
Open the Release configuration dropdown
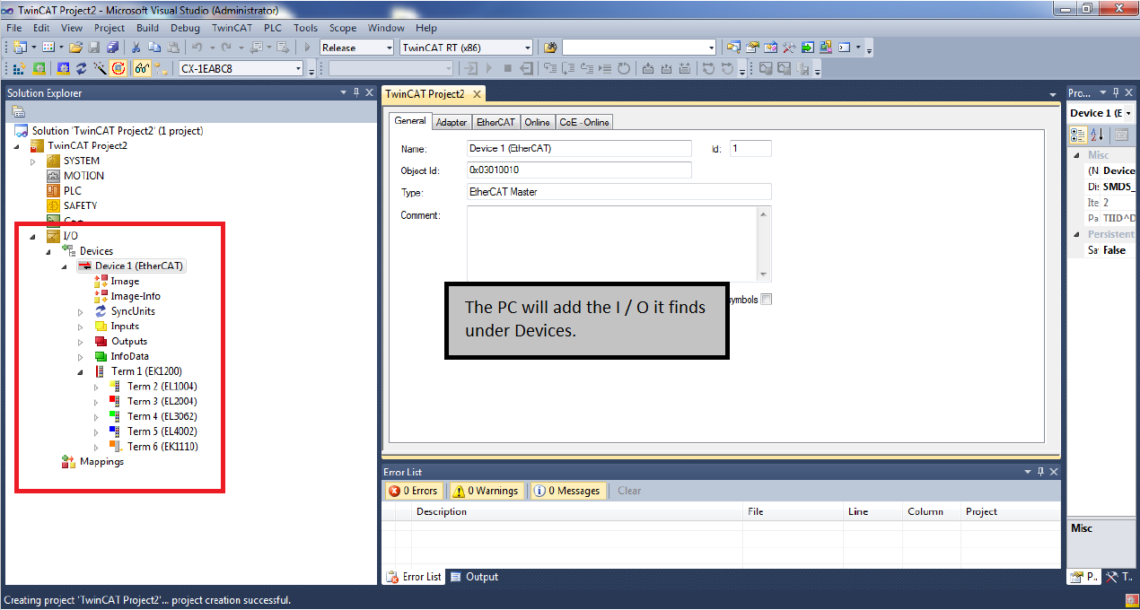tap(357, 47)
